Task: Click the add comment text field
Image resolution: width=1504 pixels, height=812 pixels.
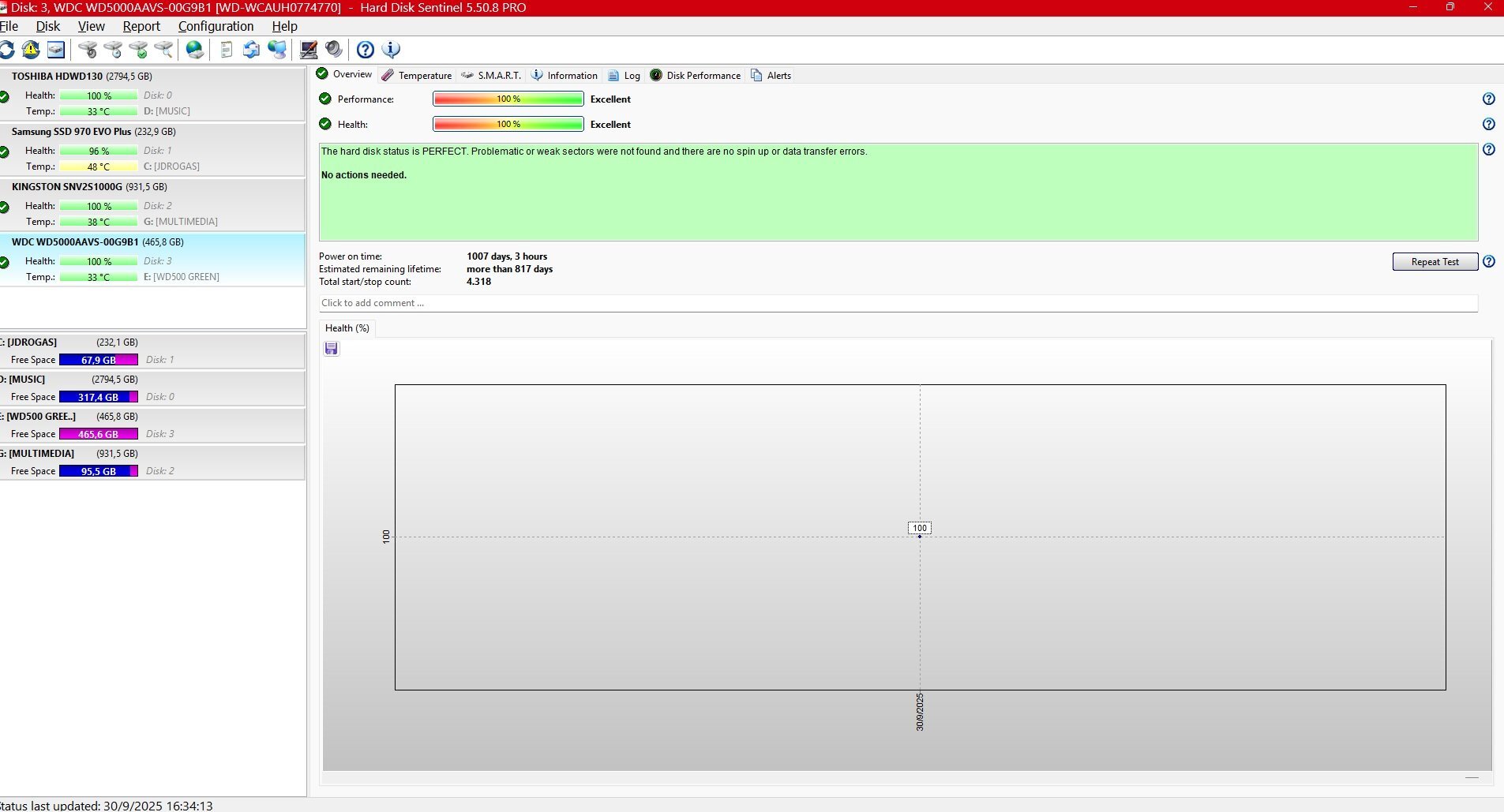Action: tap(897, 303)
